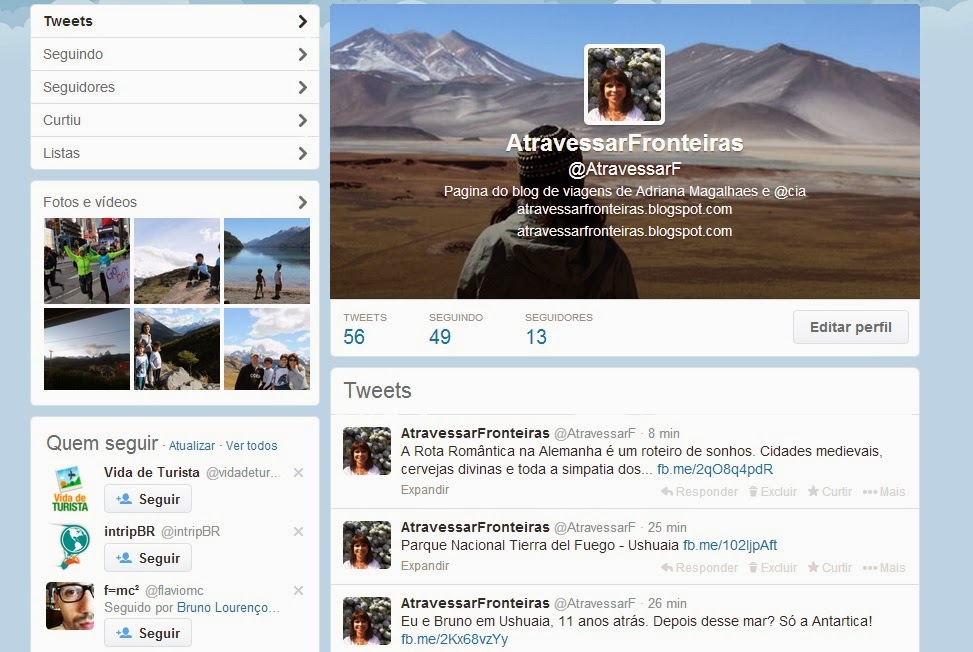Click the Seguidores count 13

click(536, 337)
